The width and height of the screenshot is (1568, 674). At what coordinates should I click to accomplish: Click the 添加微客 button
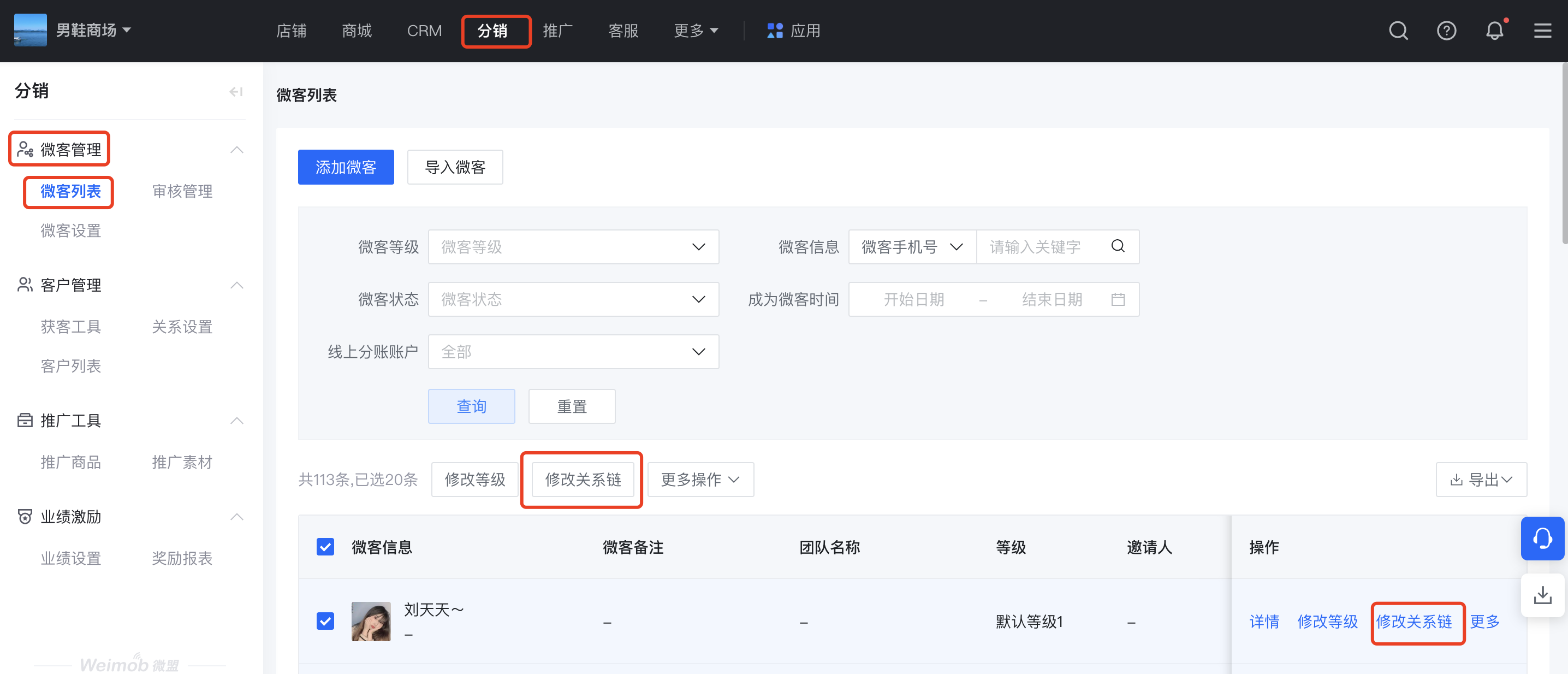coord(346,167)
